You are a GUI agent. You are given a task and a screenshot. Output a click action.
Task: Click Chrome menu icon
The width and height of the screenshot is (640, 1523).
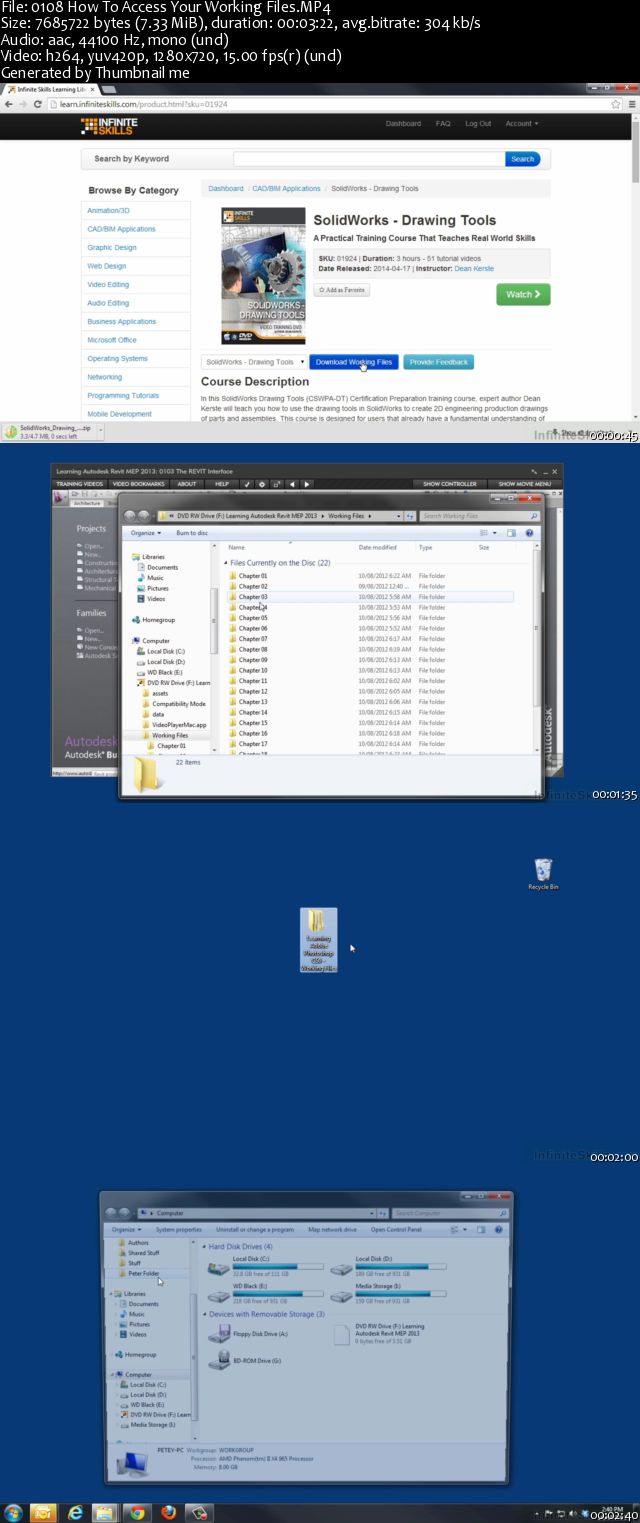[x=631, y=104]
